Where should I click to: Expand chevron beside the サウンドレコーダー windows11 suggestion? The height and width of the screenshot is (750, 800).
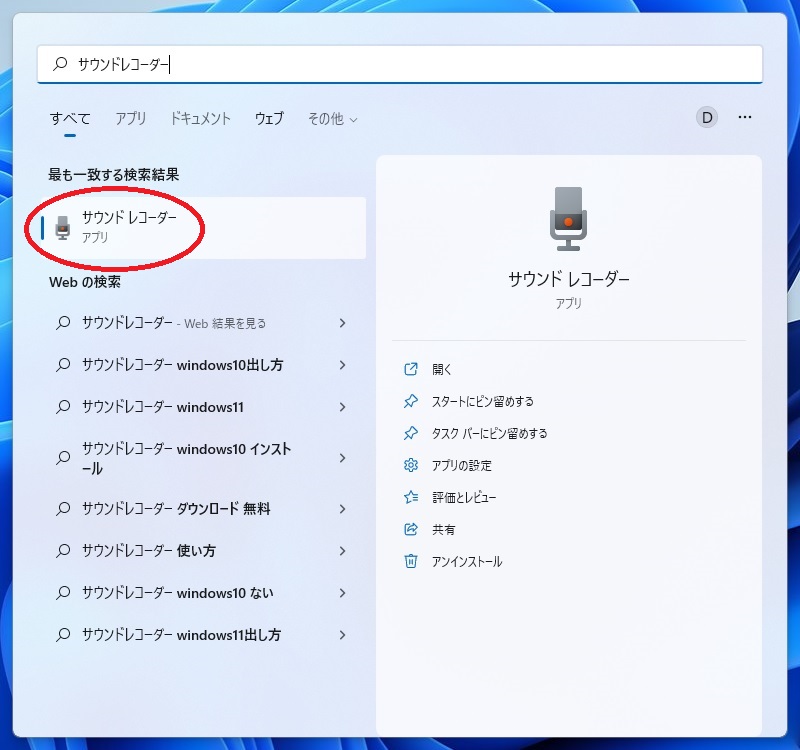[x=342, y=407]
